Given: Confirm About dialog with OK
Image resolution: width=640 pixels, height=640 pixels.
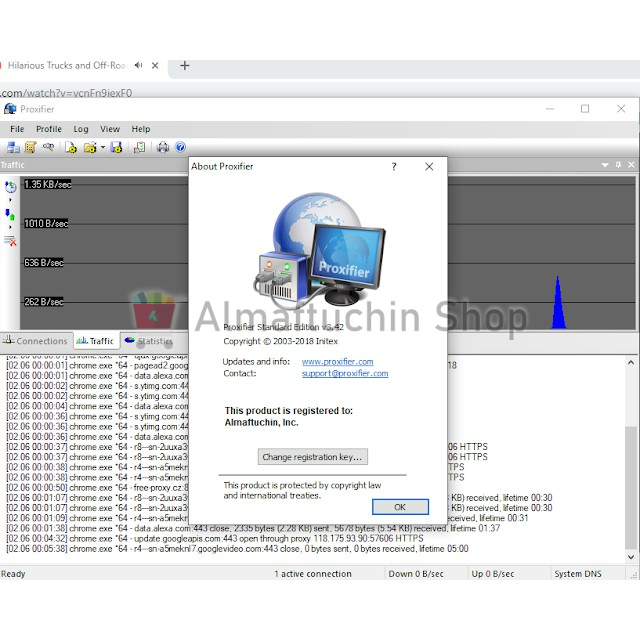Looking at the screenshot, I should click(400, 507).
